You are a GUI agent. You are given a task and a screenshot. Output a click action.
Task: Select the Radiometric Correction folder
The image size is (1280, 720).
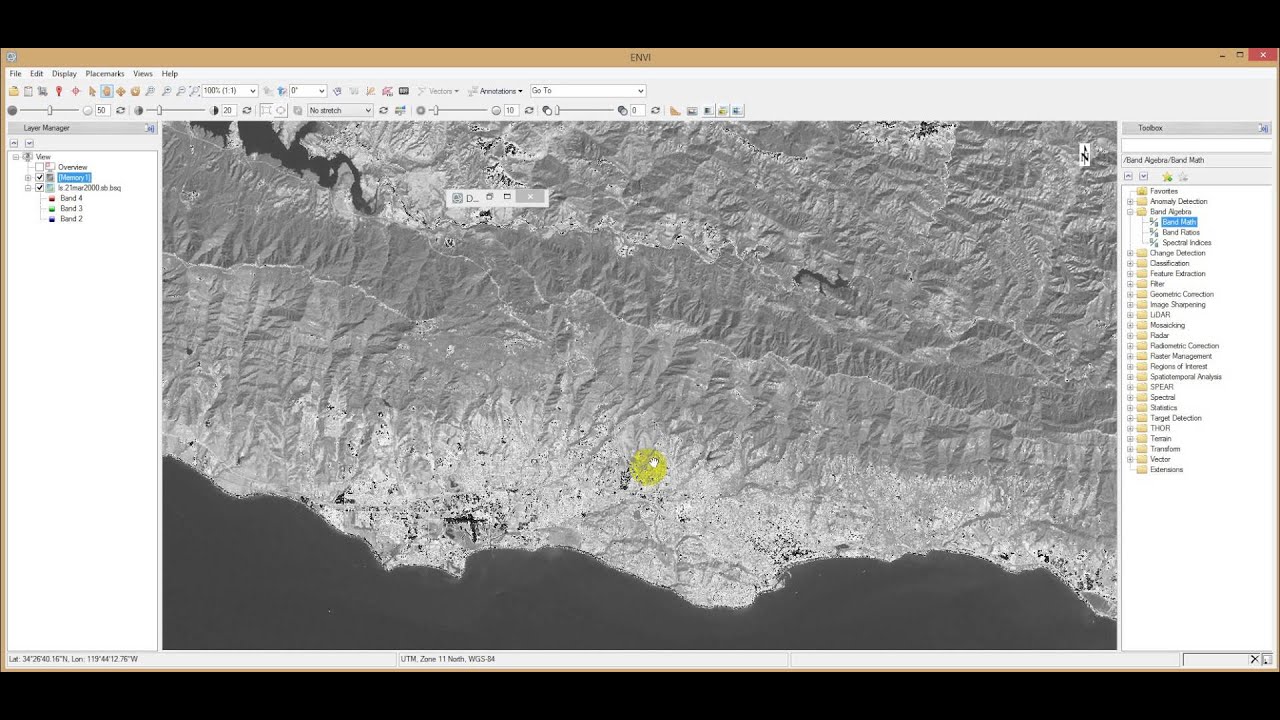(x=1184, y=346)
